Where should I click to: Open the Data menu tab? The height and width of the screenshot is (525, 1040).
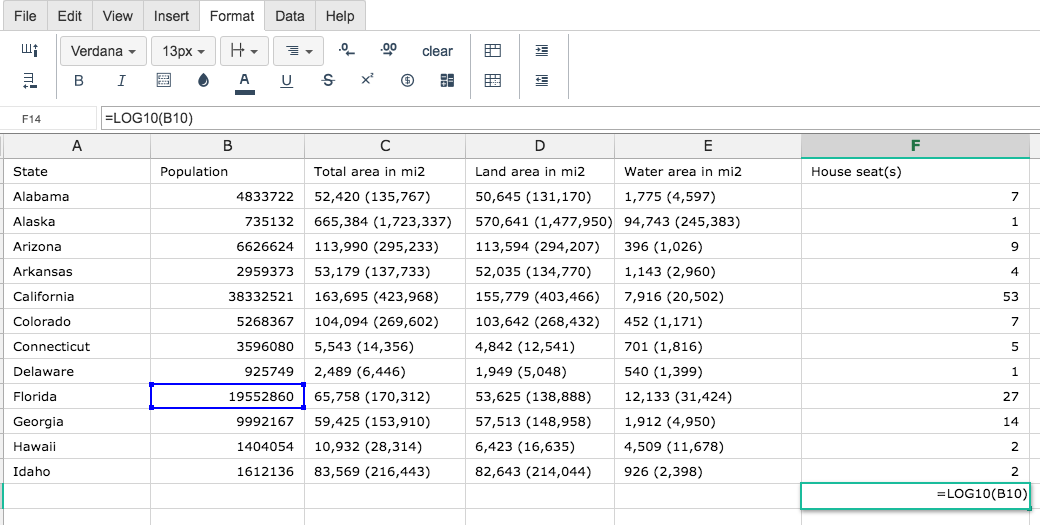tap(290, 16)
